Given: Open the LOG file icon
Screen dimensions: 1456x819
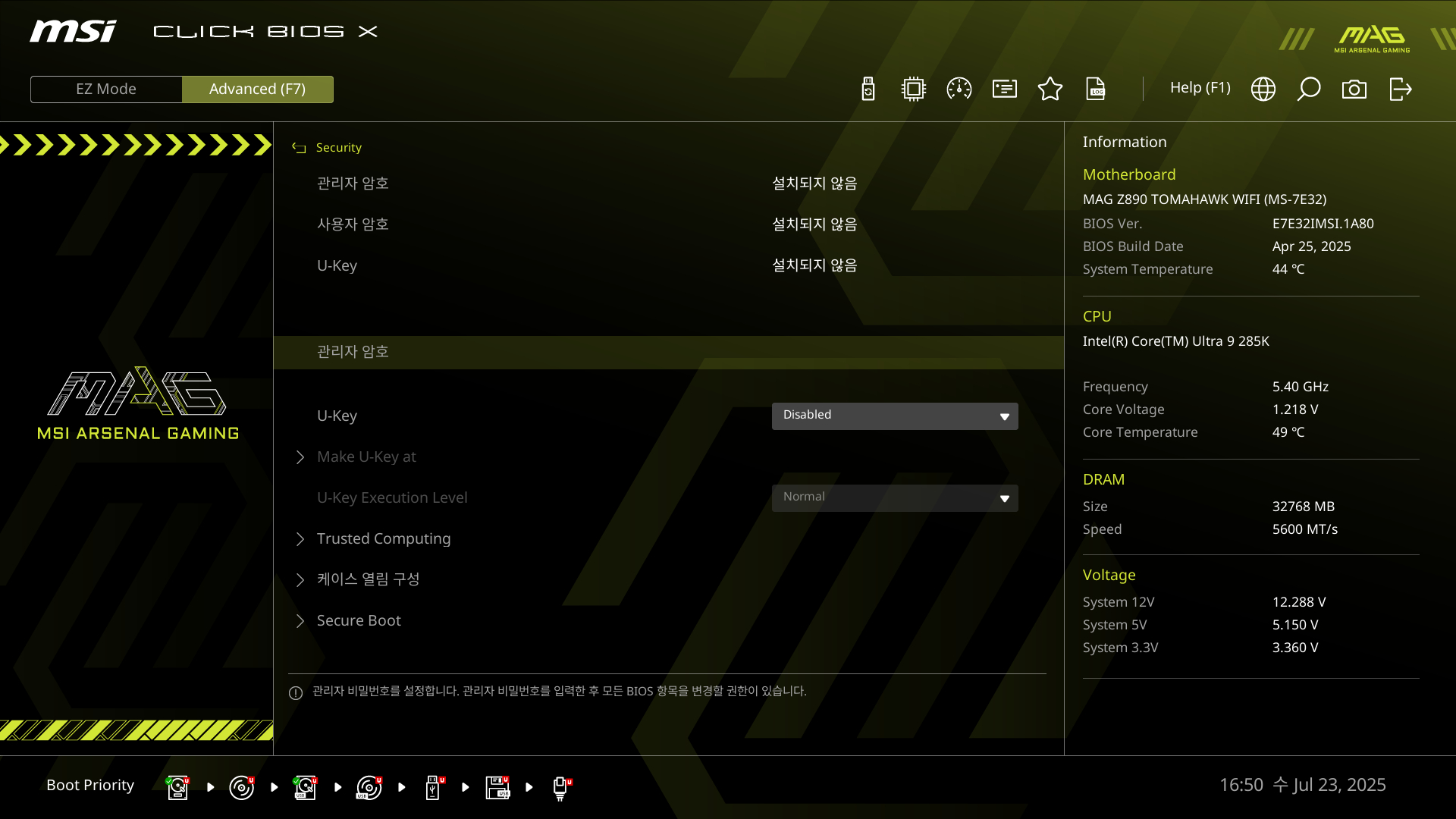Looking at the screenshot, I should pos(1096,89).
